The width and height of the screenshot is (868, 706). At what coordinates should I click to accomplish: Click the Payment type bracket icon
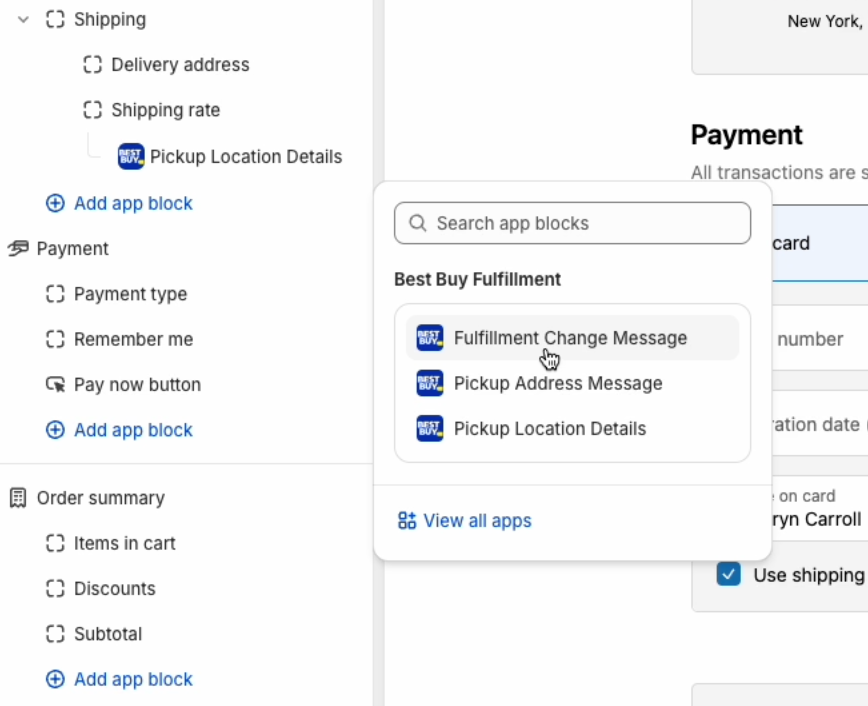55,294
